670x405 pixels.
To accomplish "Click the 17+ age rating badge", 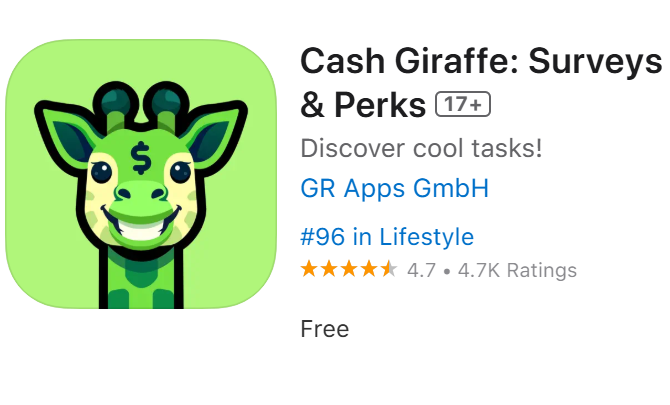I will (x=463, y=104).
